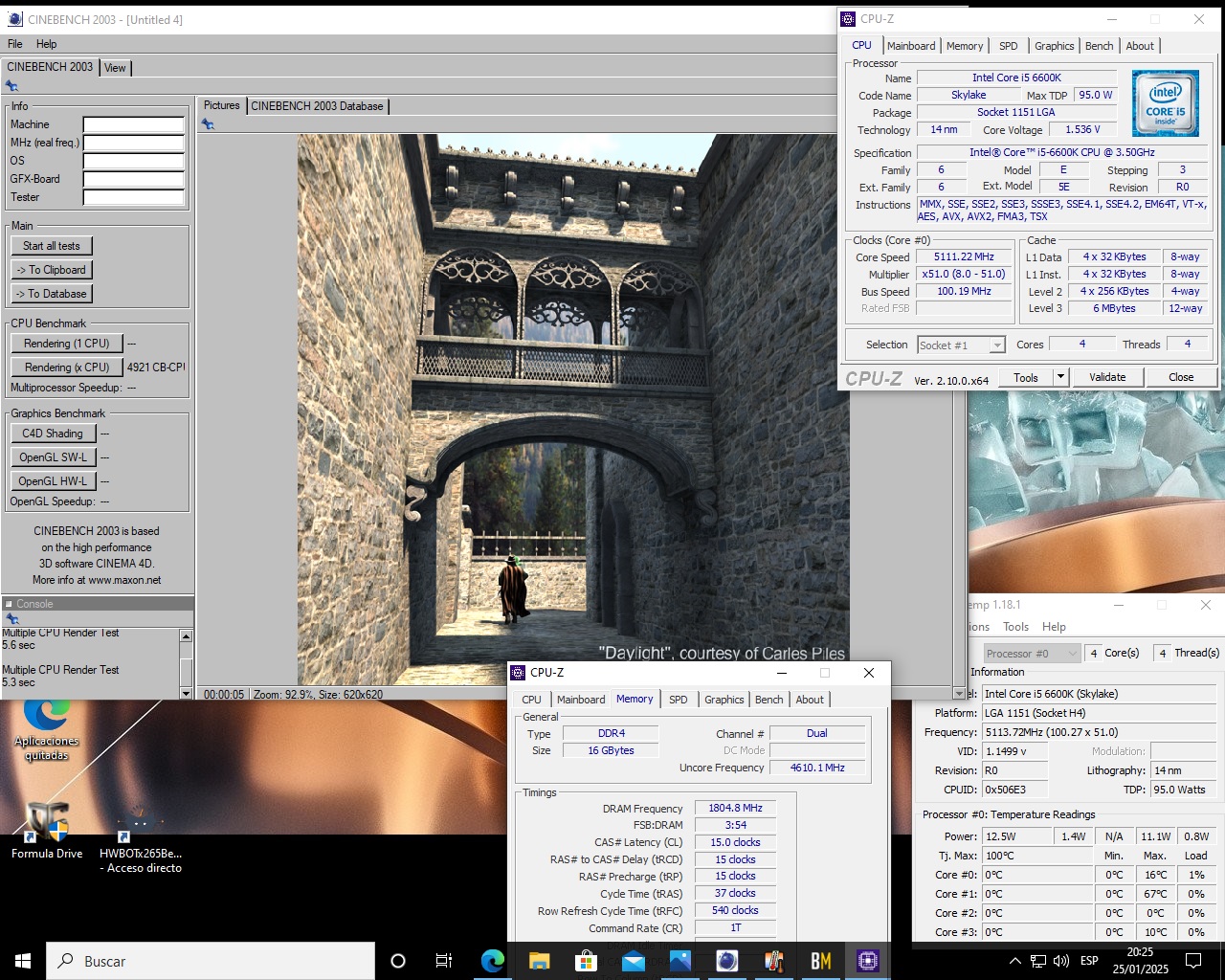This screenshot has height=980, width=1225.
Task: Click the Tools button in CPU-Z
Action: [x=1026, y=377]
